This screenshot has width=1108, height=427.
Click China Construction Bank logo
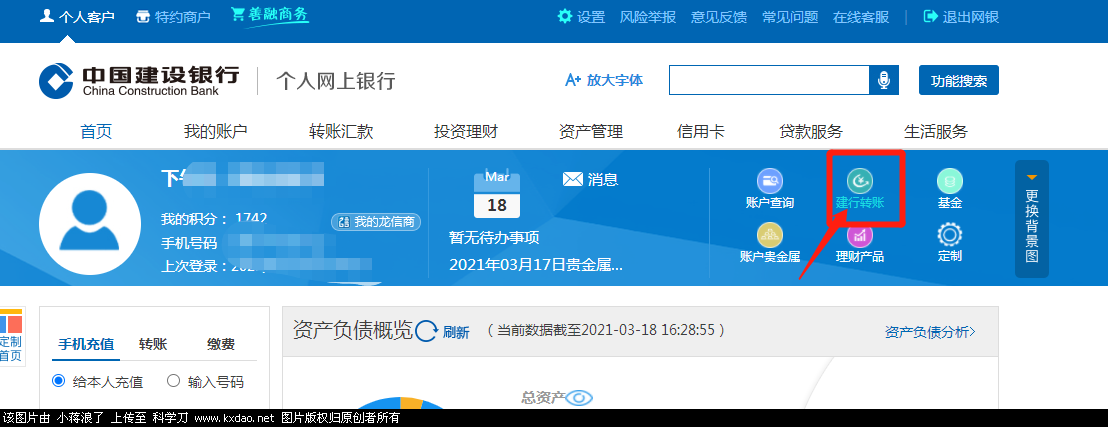(x=139, y=80)
